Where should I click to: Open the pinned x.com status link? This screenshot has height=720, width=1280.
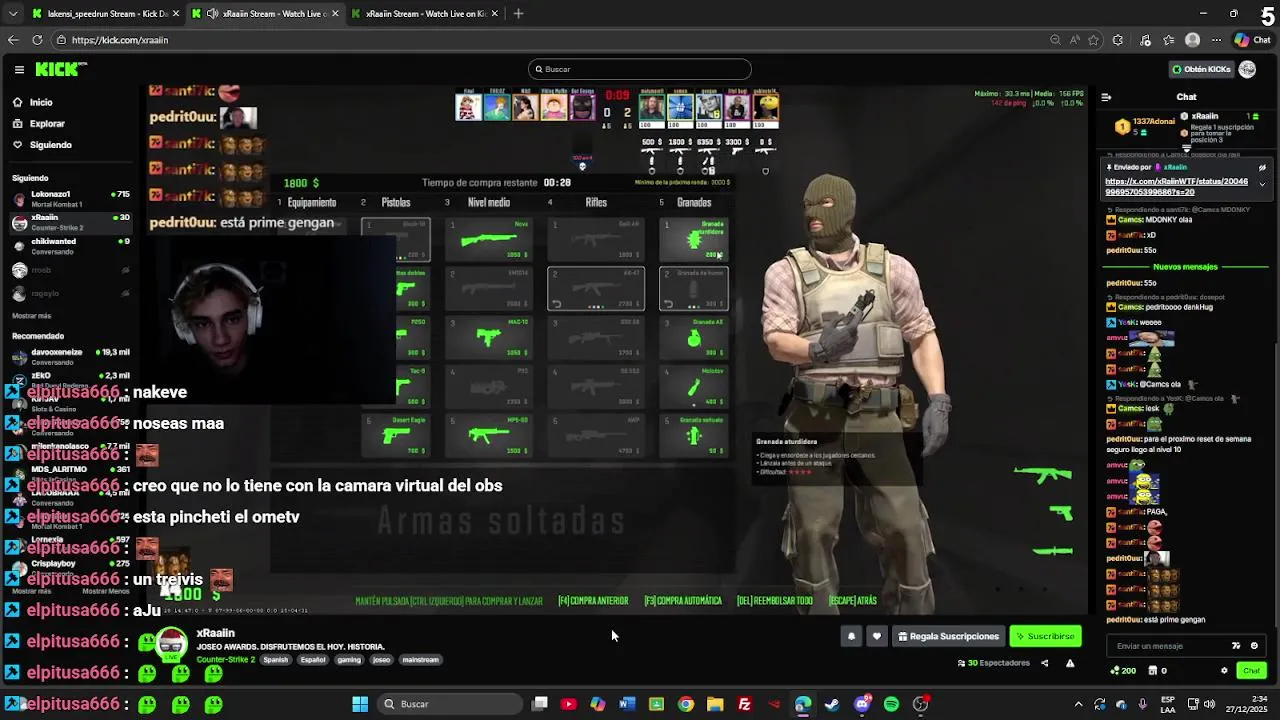1176,187
